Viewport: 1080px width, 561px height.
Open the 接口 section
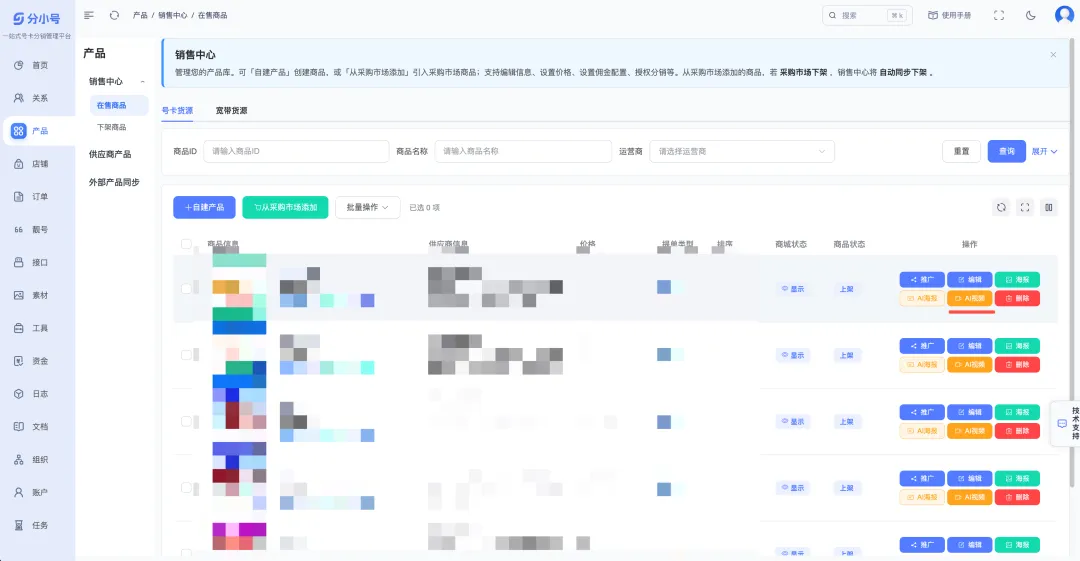click(38, 263)
